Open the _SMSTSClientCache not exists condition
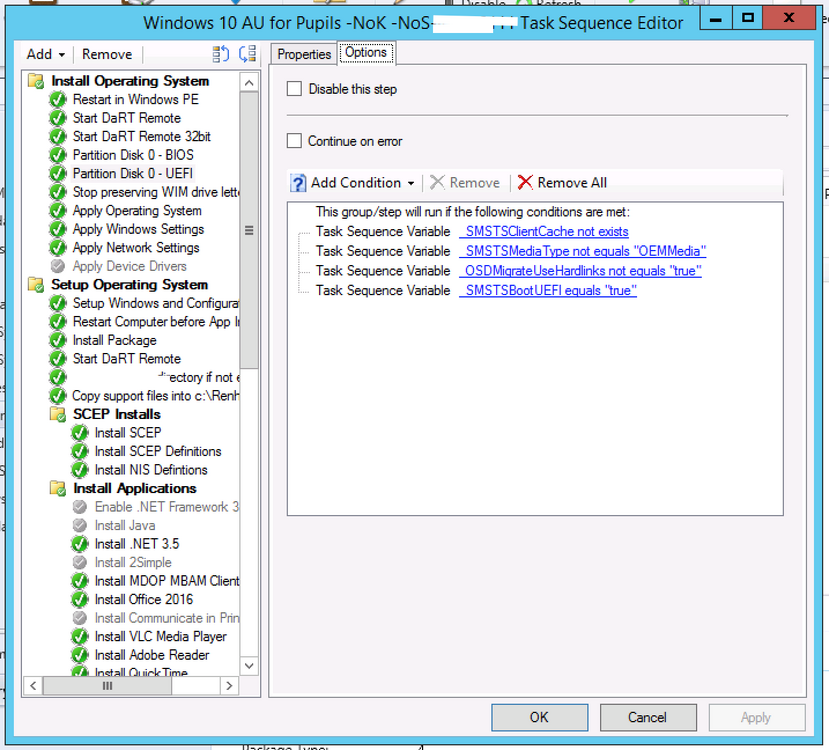 [544, 232]
